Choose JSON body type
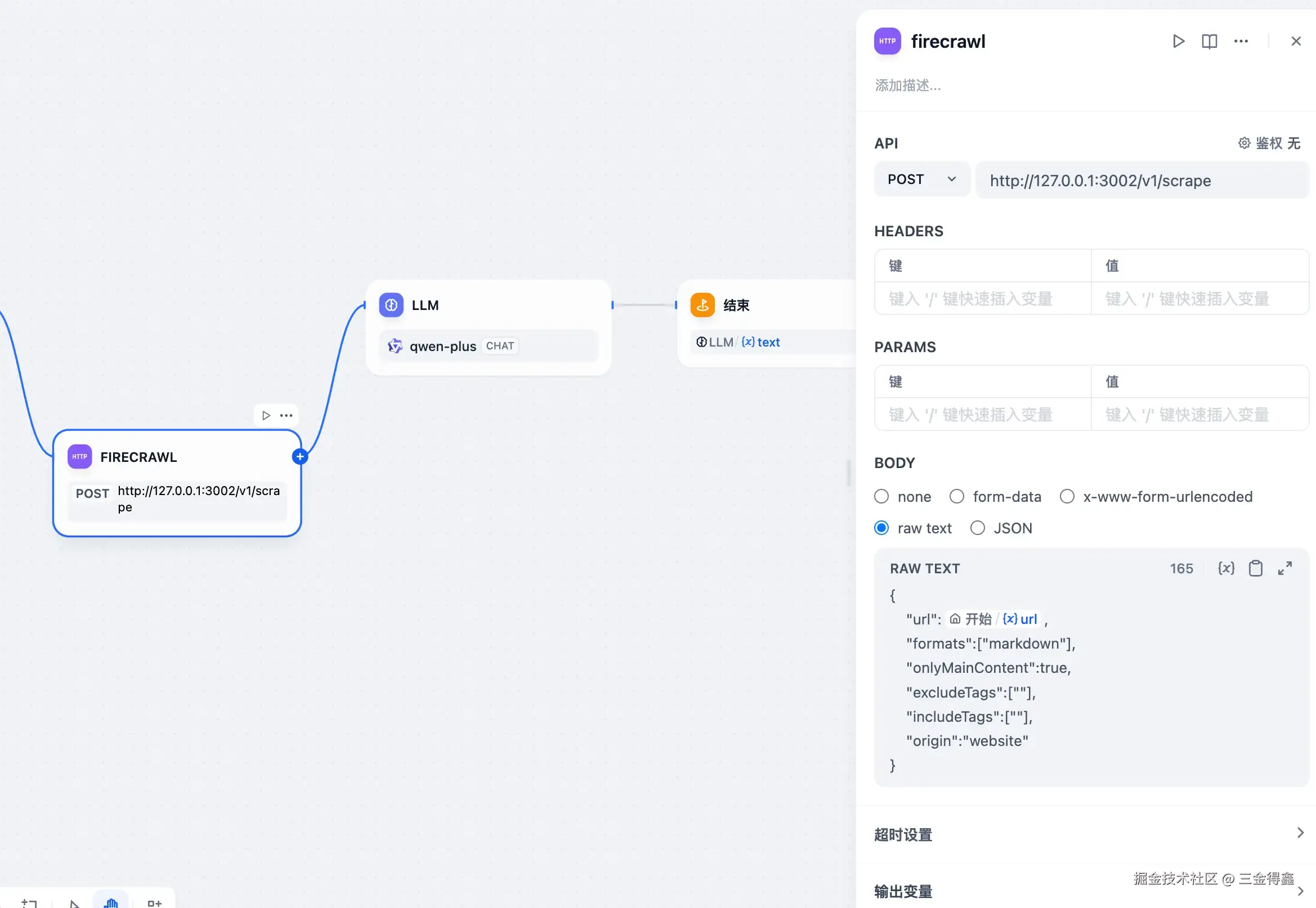This screenshot has width=1316, height=908. click(977, 528)
